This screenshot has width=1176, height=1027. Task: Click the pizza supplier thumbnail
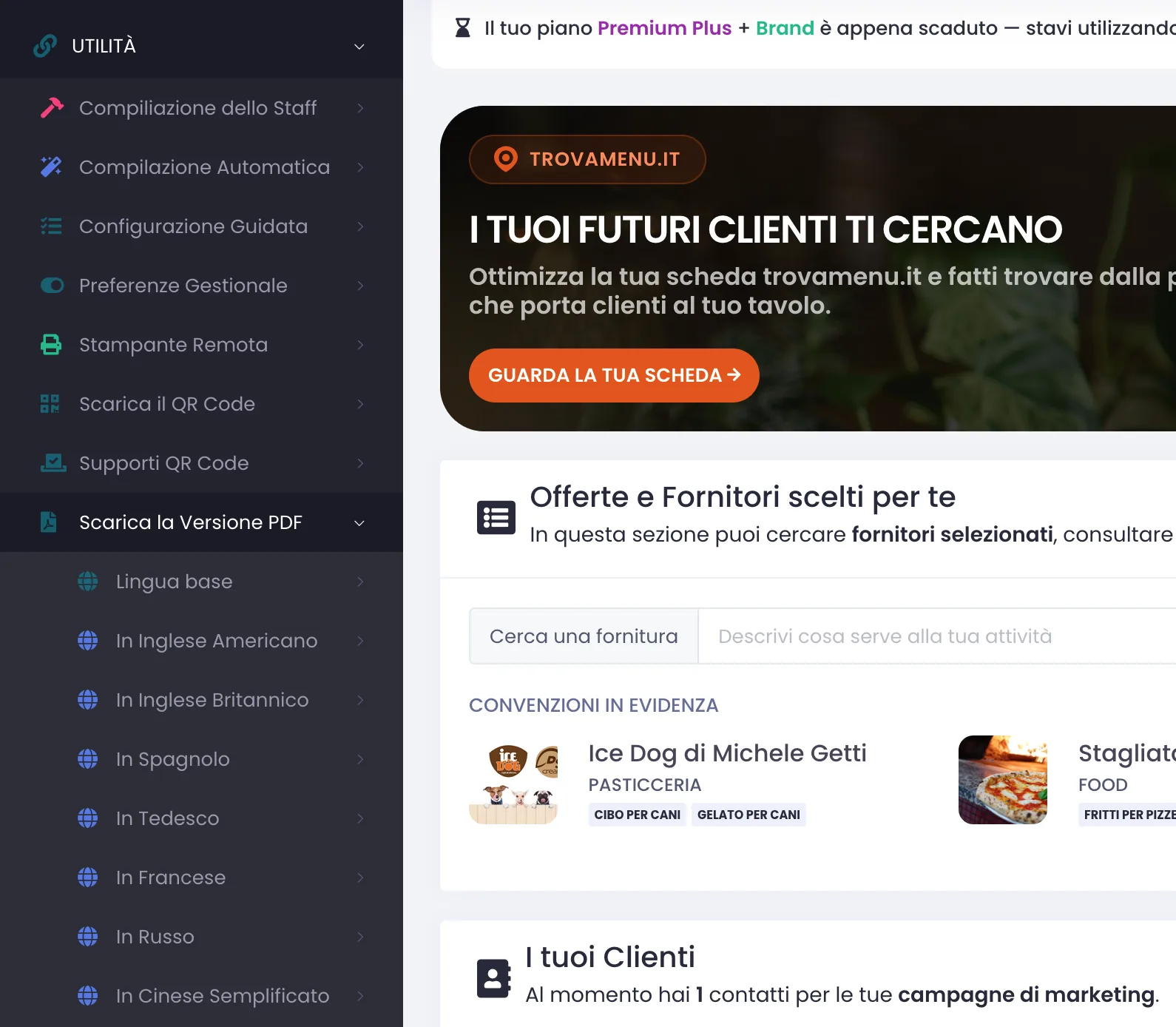(1003, 780)
